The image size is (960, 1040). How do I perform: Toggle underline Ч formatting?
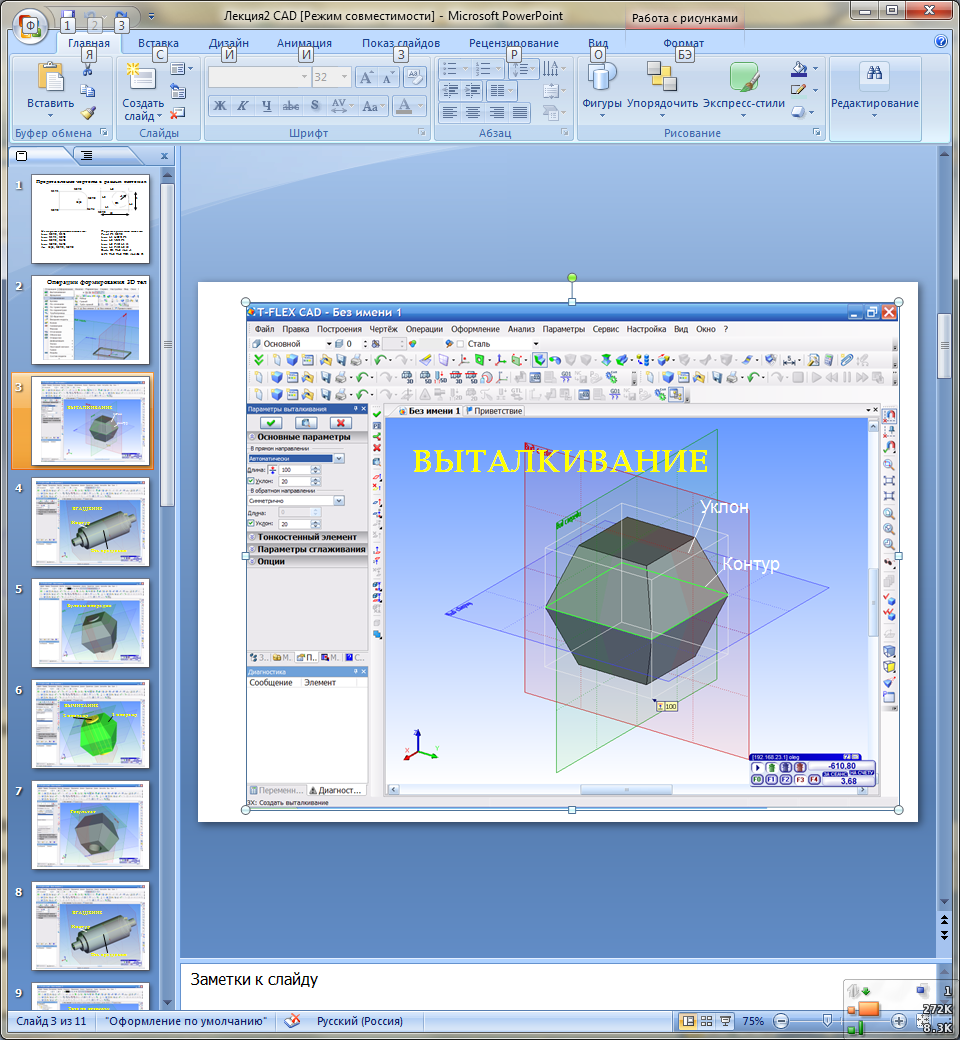[267, 105]
